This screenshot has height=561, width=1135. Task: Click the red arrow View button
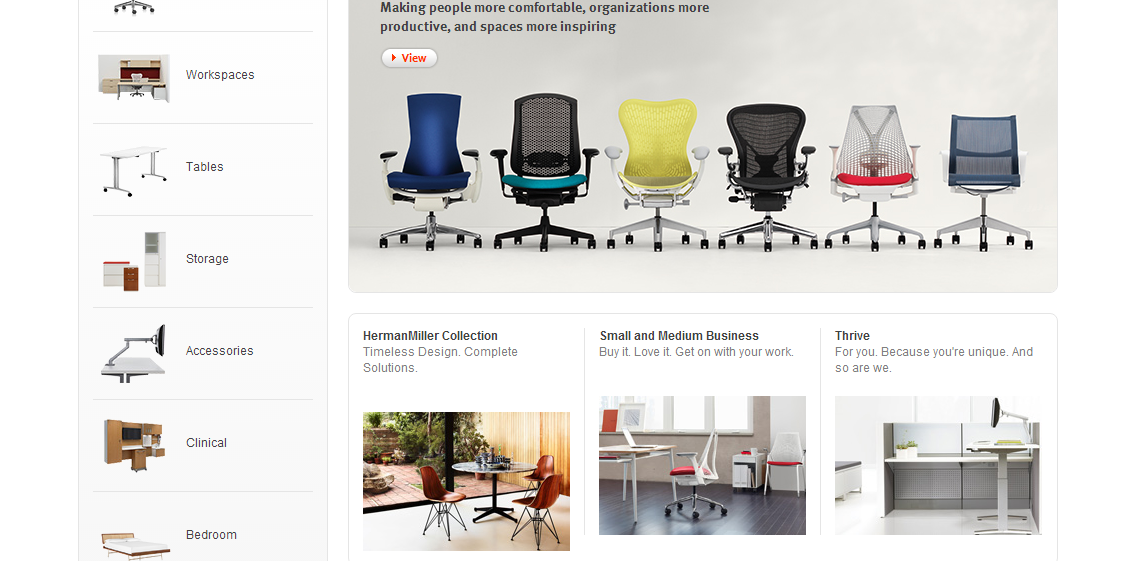(409, 58)
